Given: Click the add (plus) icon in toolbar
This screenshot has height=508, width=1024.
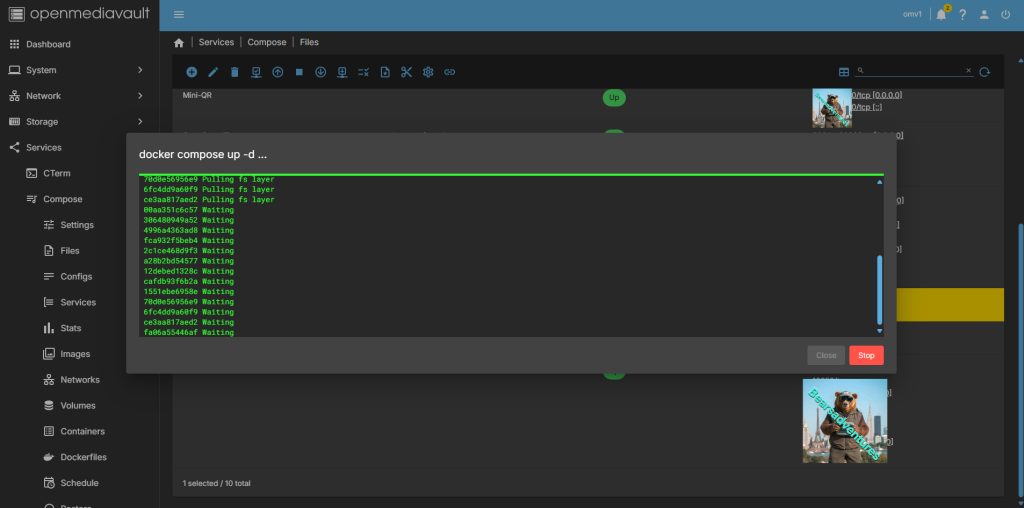Looking at the screenshot, I should point(192,72).
